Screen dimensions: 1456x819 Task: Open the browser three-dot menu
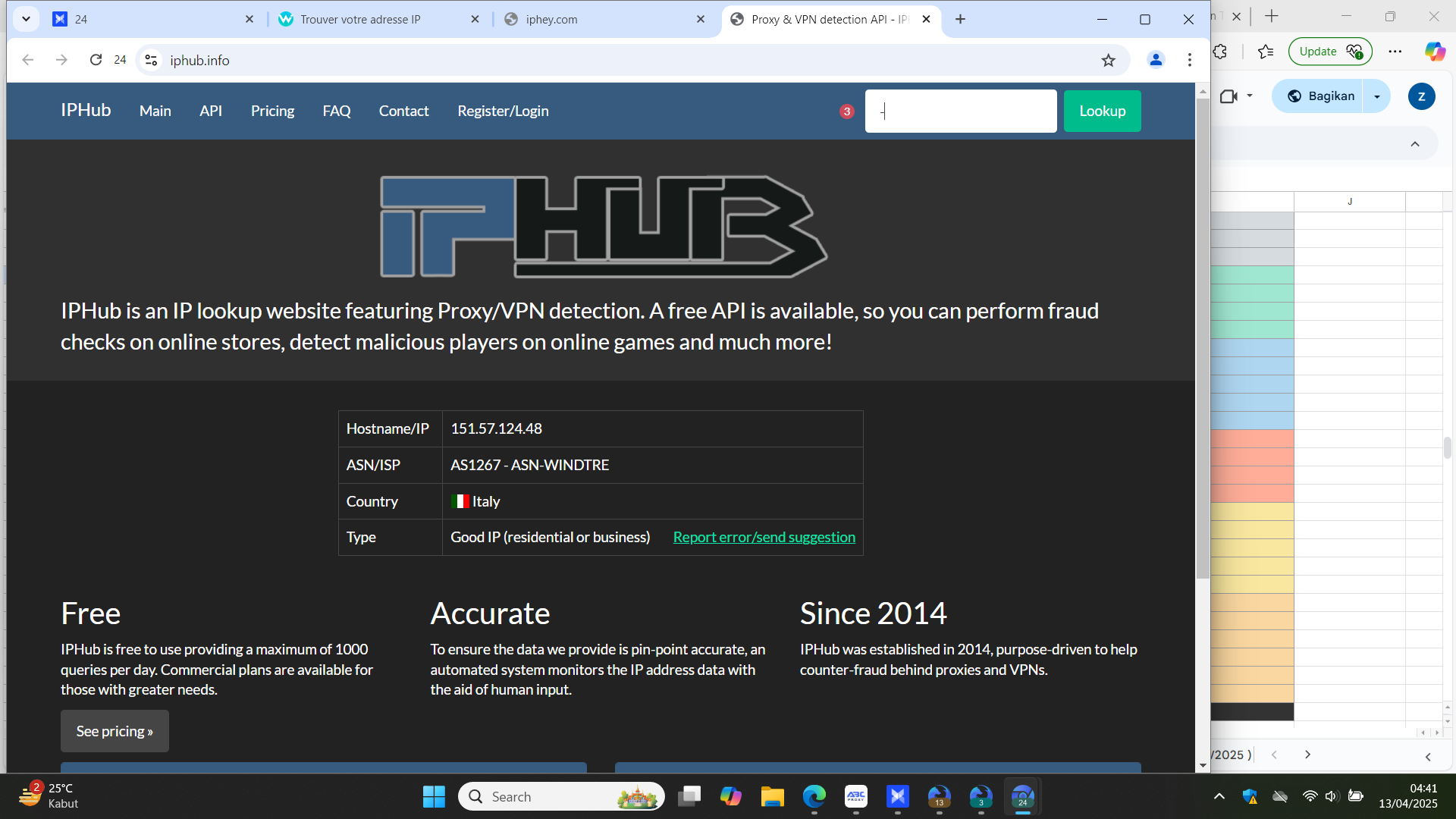pyautogui.click(x=1190, y=60)
